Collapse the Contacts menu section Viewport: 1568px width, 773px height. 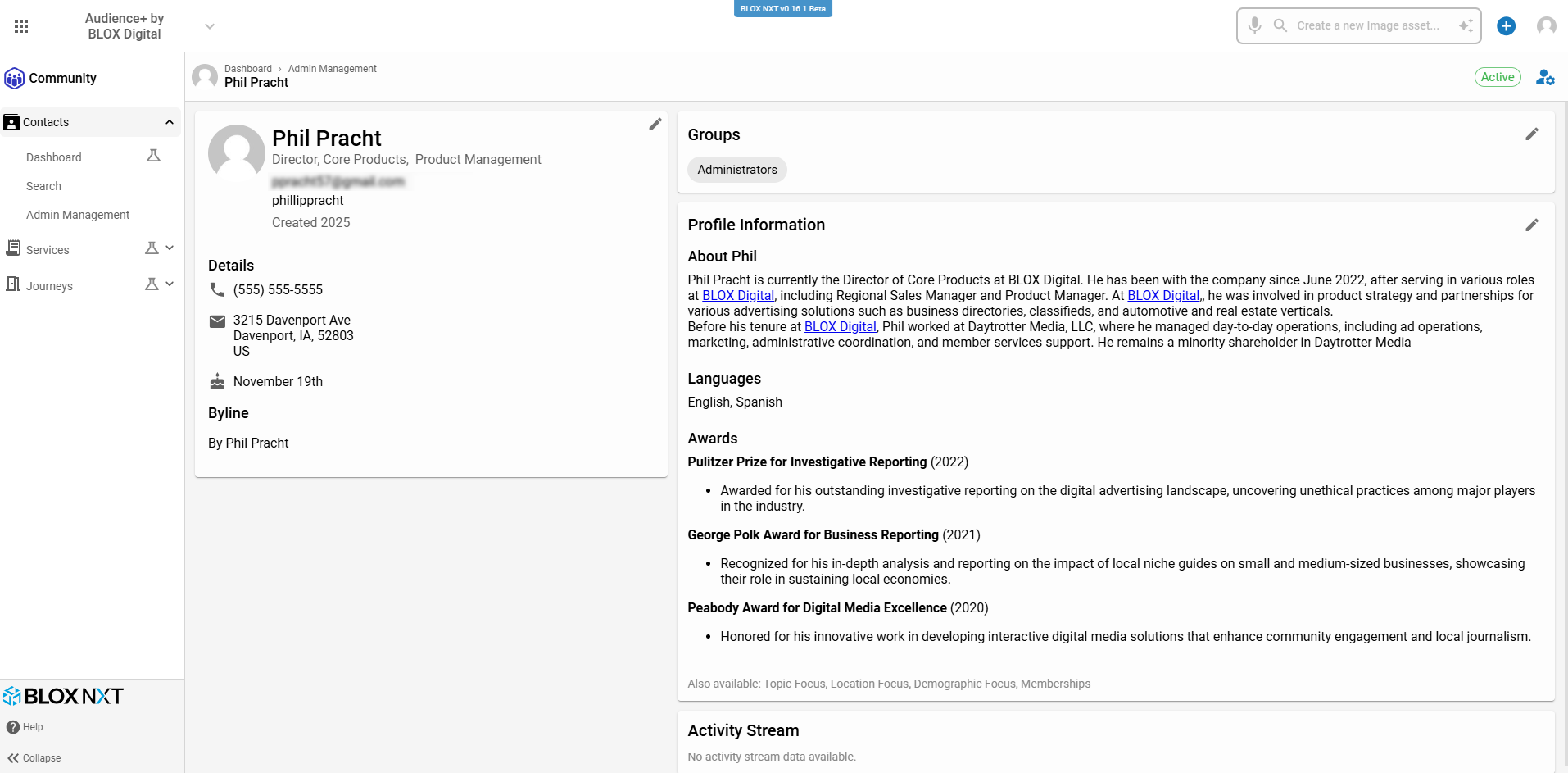pos(170,123)
